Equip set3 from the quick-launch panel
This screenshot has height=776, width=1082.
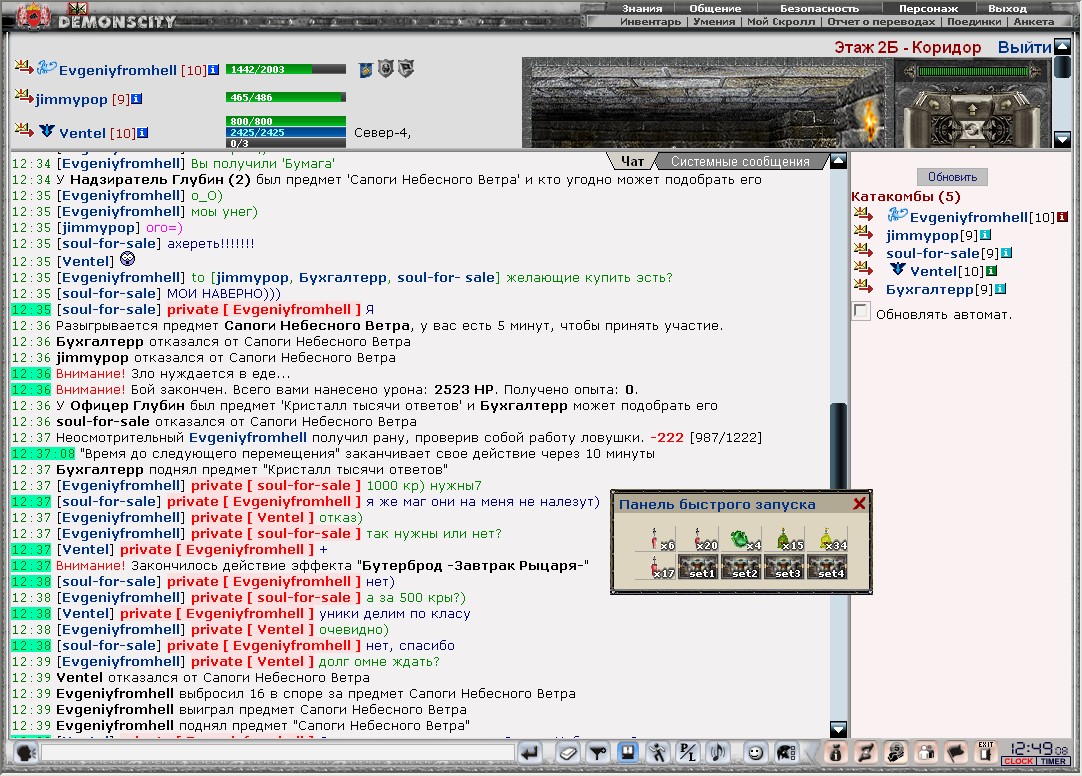784,566
